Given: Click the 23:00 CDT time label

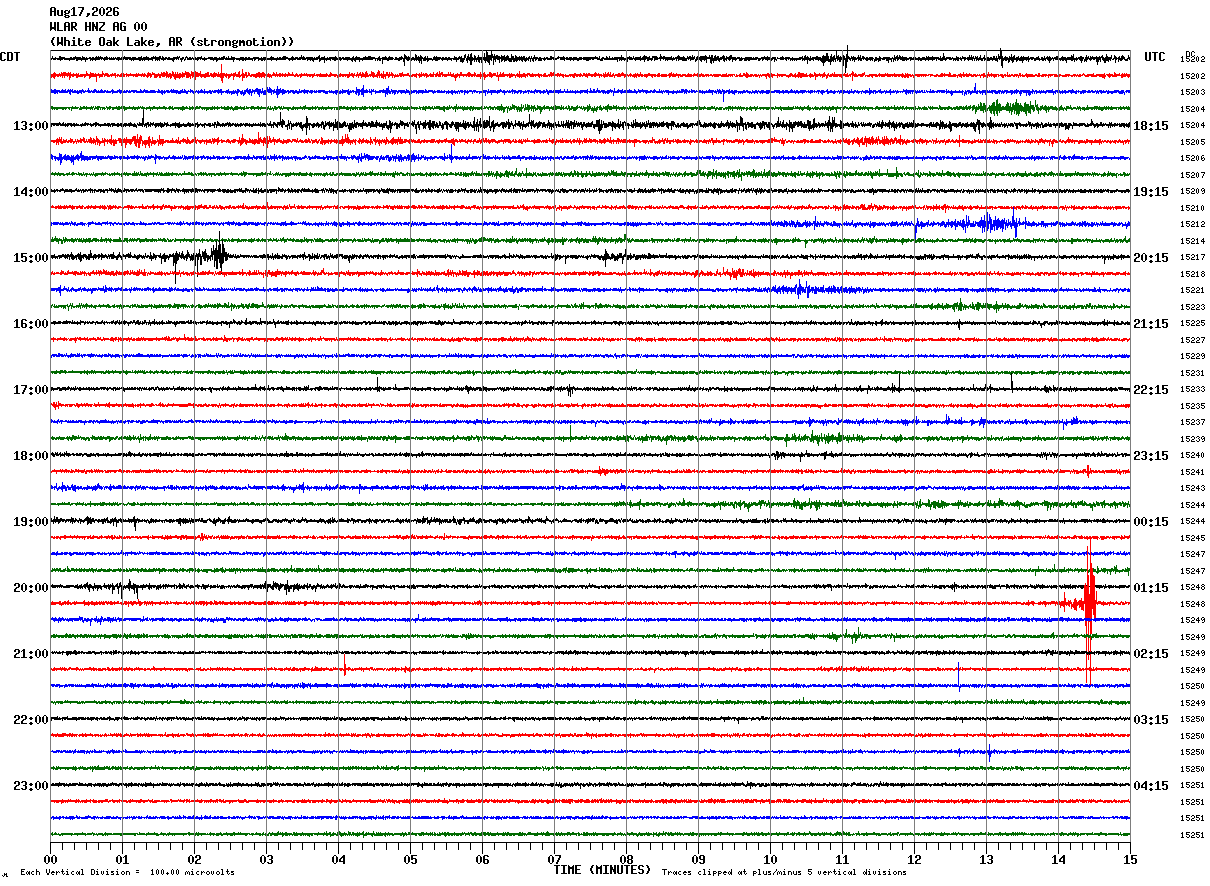Looking at the screenshot, I should [x=31, y=786].
